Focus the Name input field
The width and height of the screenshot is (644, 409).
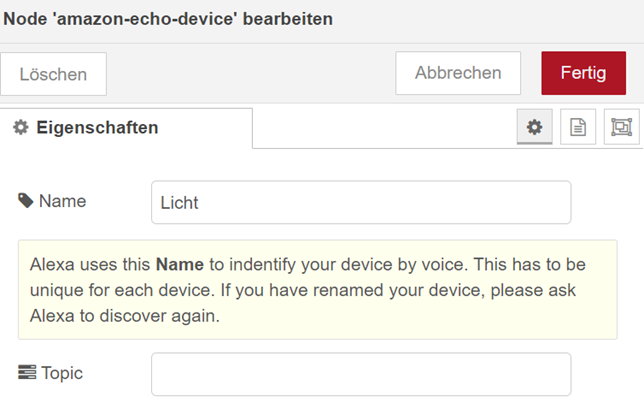[360, 202]
